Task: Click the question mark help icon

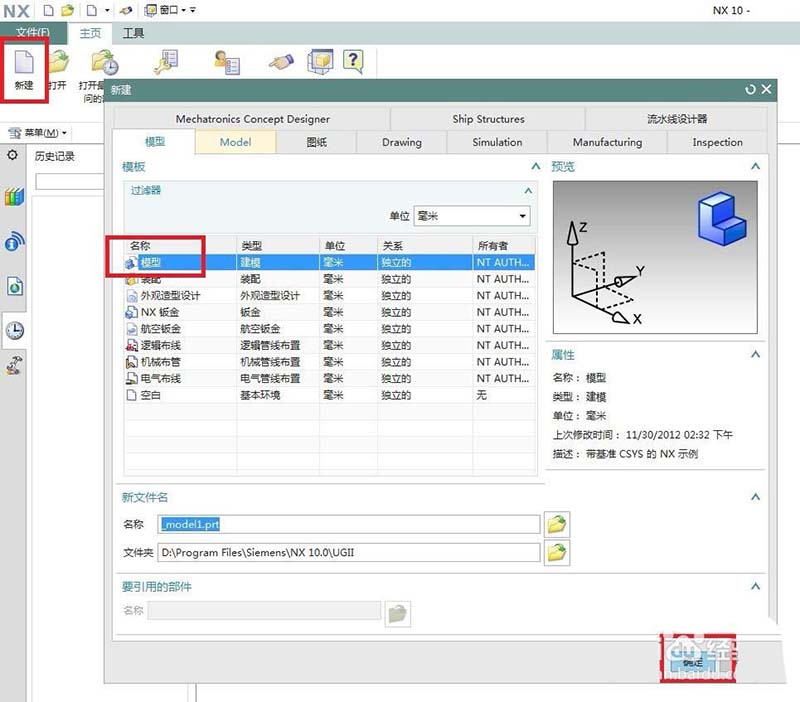Action: point(353,61)
